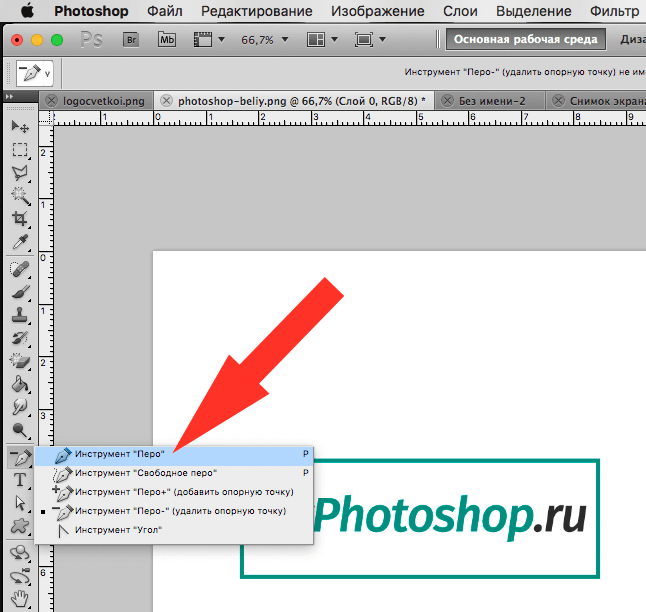Image resolution: width=646 pixels, height=612 pixels.
Task: Select the Clone Stamp tool
Action: click(19, 315)
